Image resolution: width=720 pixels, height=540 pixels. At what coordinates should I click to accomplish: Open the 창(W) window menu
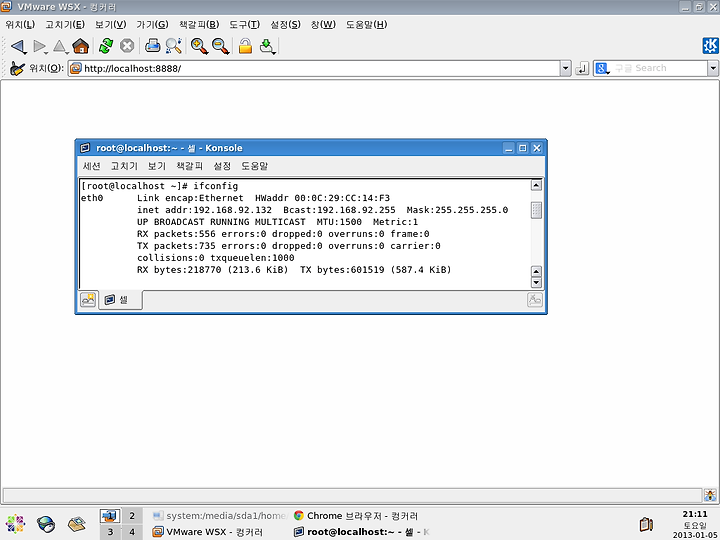(323, 24)
